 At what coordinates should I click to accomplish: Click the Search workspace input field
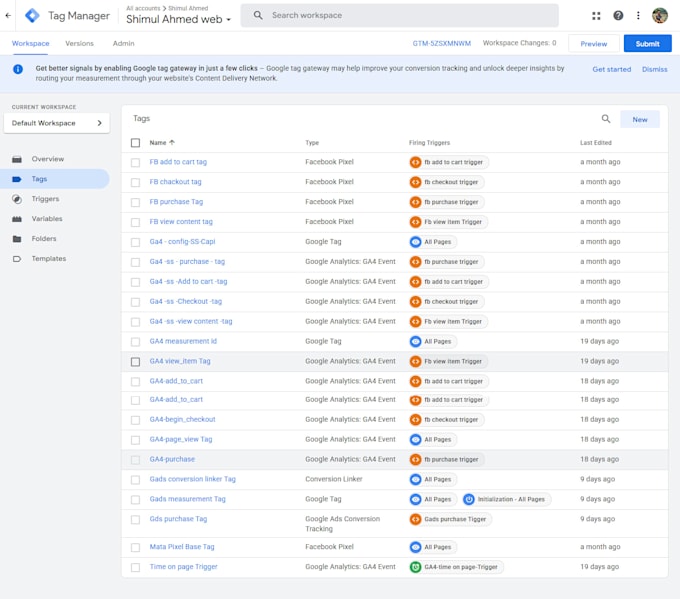399,15
